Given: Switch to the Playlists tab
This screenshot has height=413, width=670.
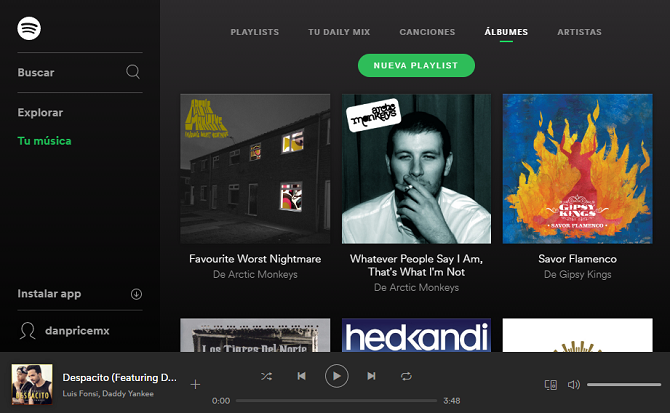Looking at the screenshot, I should (x=255, y=32).
